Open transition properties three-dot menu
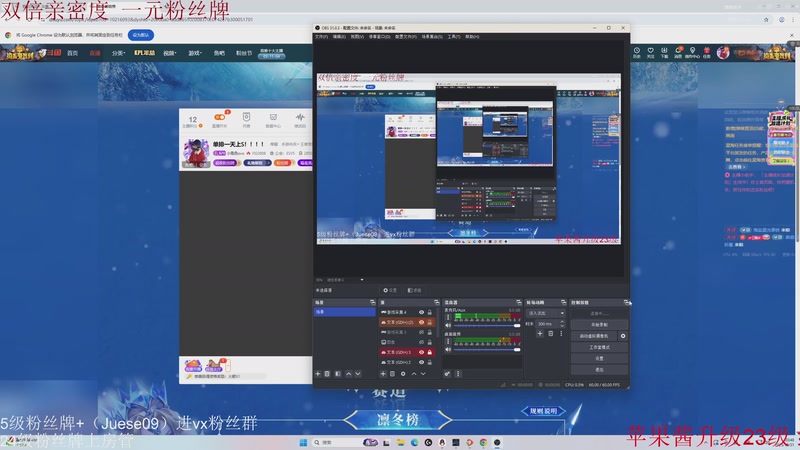Image resolution: width=800 pixels, height=450 pixels. pyautogui.click(x=561, y=334)
